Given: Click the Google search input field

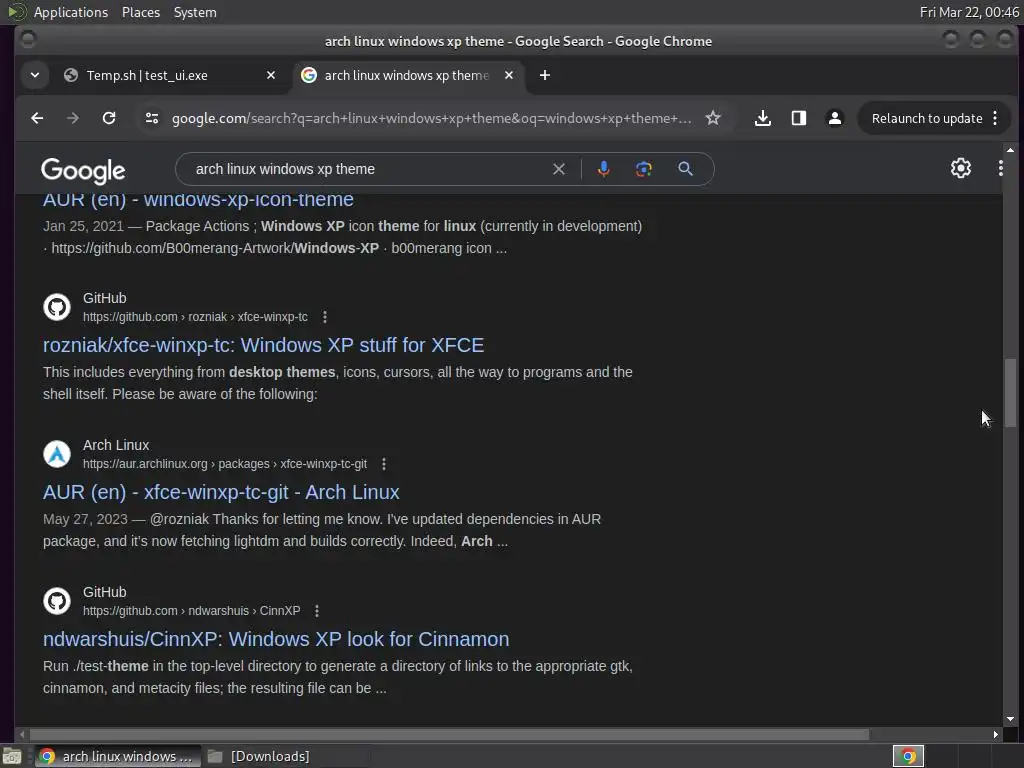Looking at the screenshot, I should tap(369, 169).
